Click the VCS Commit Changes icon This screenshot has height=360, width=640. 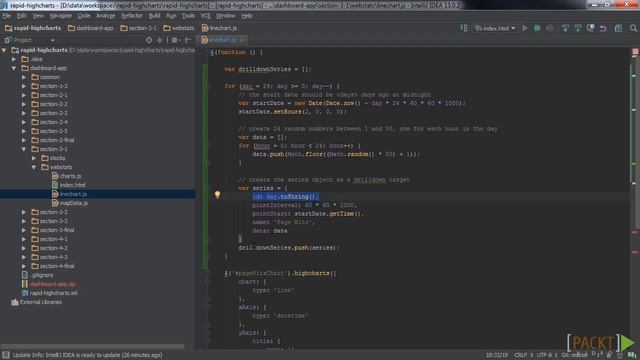pyautogui.click(x=578, y=28)
